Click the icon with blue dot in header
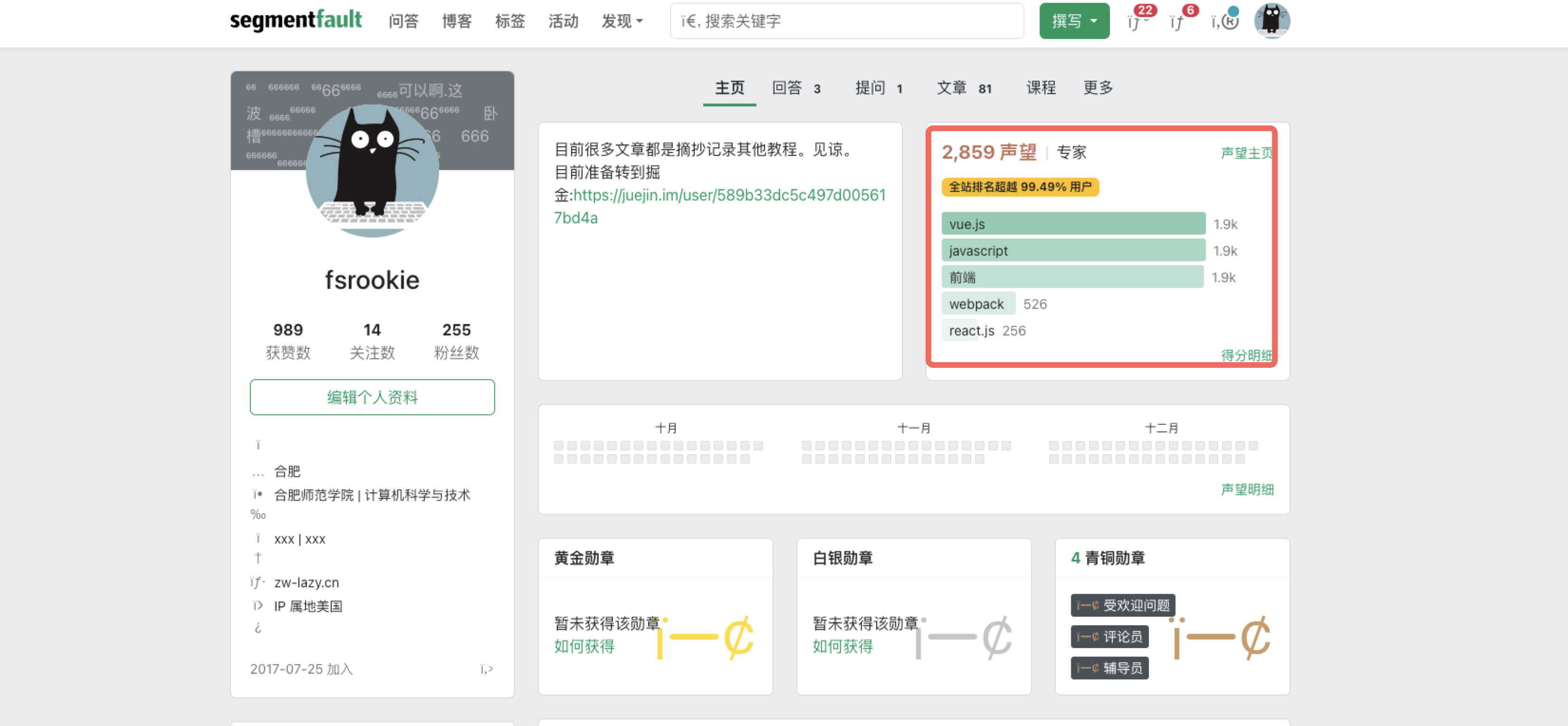 [x=1224, y=21]
